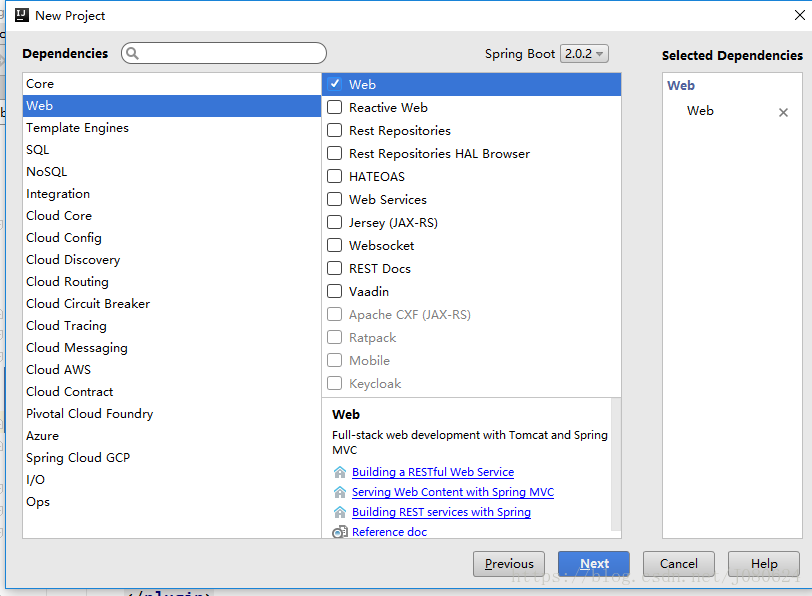
Task: Remove Web from selected dependencies
Action: click(783, 112)
